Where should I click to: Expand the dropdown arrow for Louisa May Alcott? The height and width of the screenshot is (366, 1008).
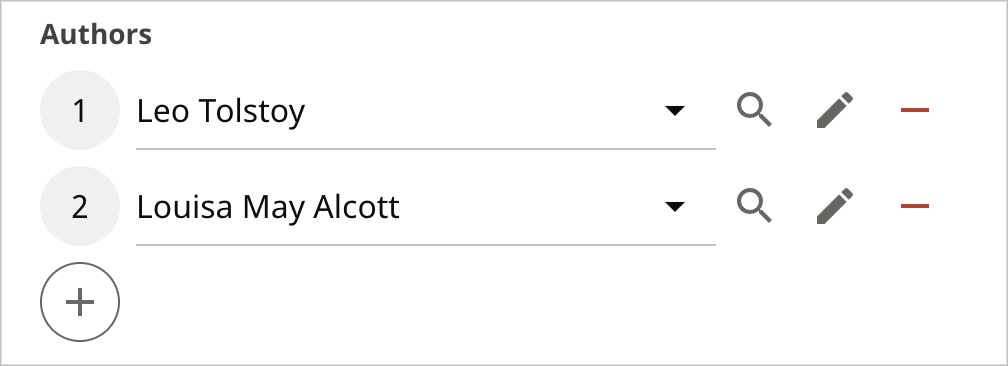[674, 206]
